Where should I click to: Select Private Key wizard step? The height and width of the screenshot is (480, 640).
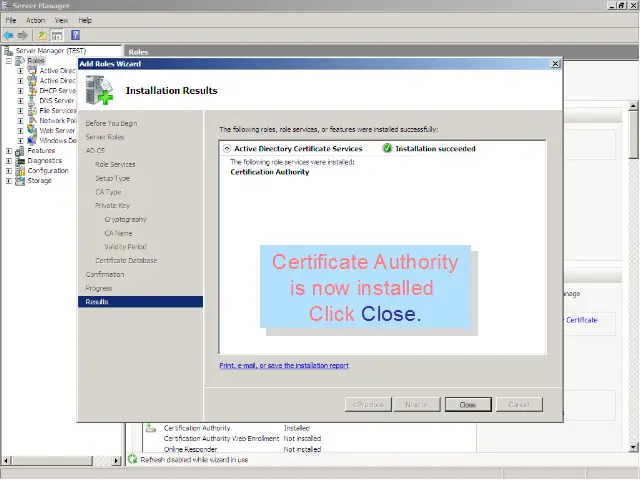112,205
